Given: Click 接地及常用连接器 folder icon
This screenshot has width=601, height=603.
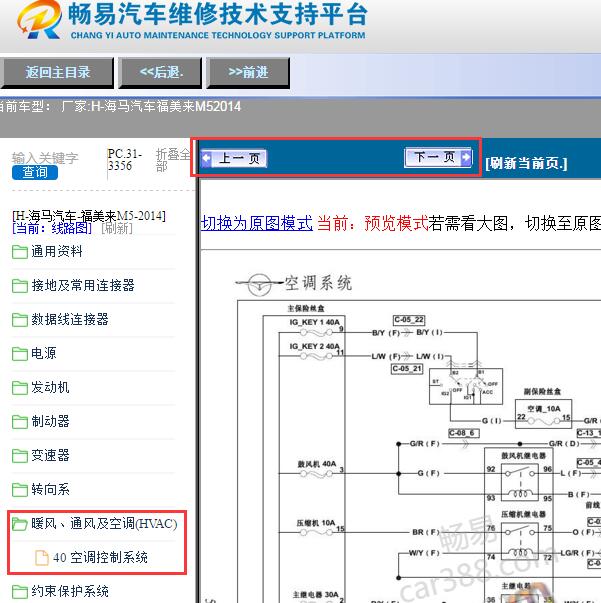Looking at the screenshot, I should click(20, 286).
